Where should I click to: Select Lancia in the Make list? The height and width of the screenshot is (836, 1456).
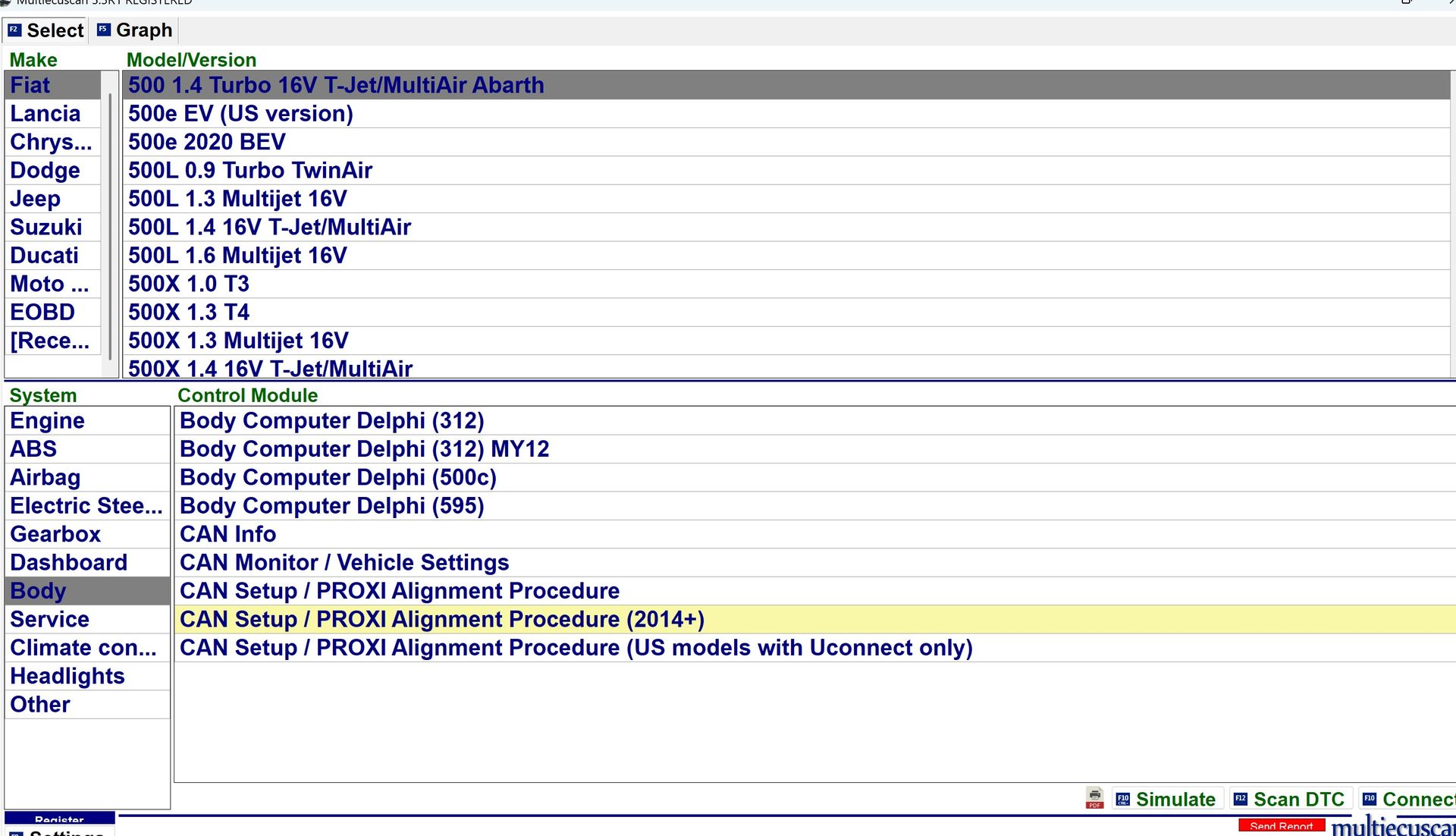(x=45, y=114)
